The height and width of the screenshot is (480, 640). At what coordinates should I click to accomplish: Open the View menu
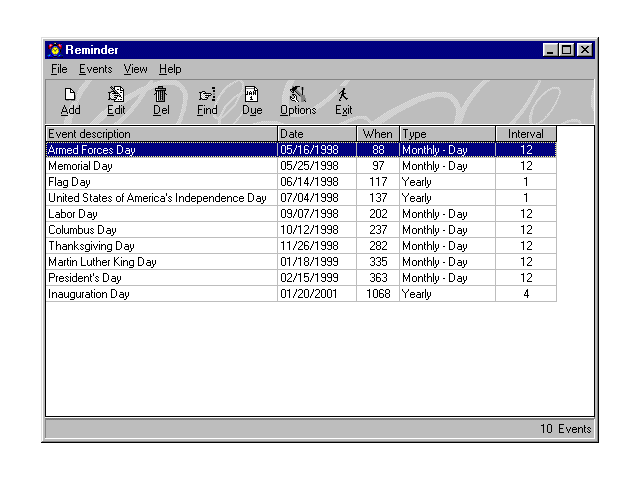pos(135,69)
